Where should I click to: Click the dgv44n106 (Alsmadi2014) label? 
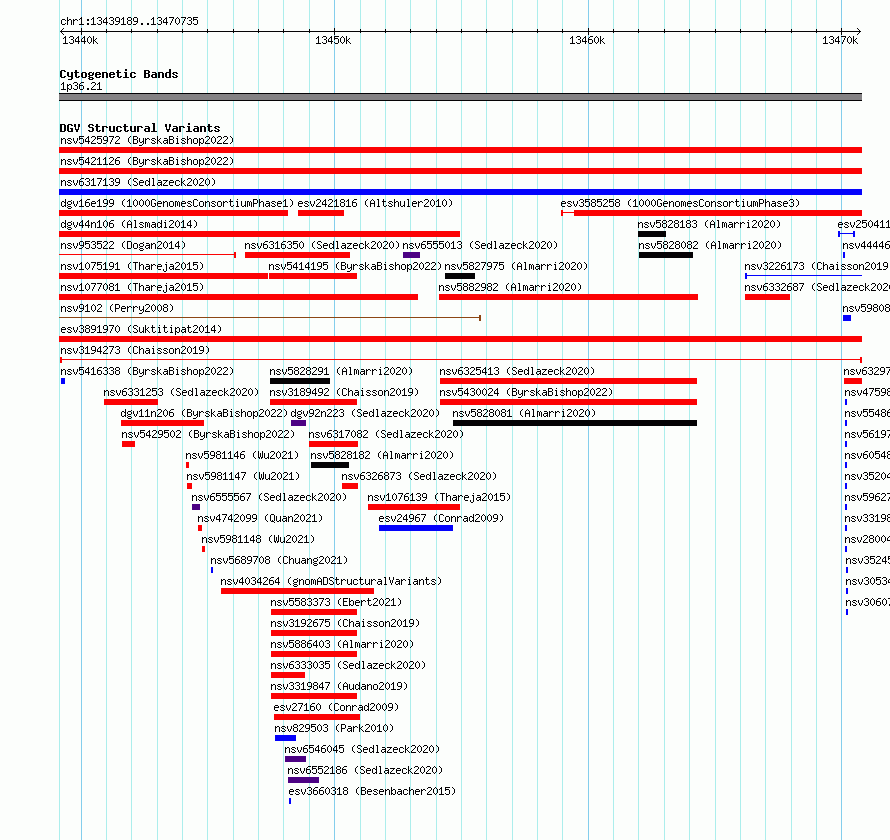pos(129,224)
